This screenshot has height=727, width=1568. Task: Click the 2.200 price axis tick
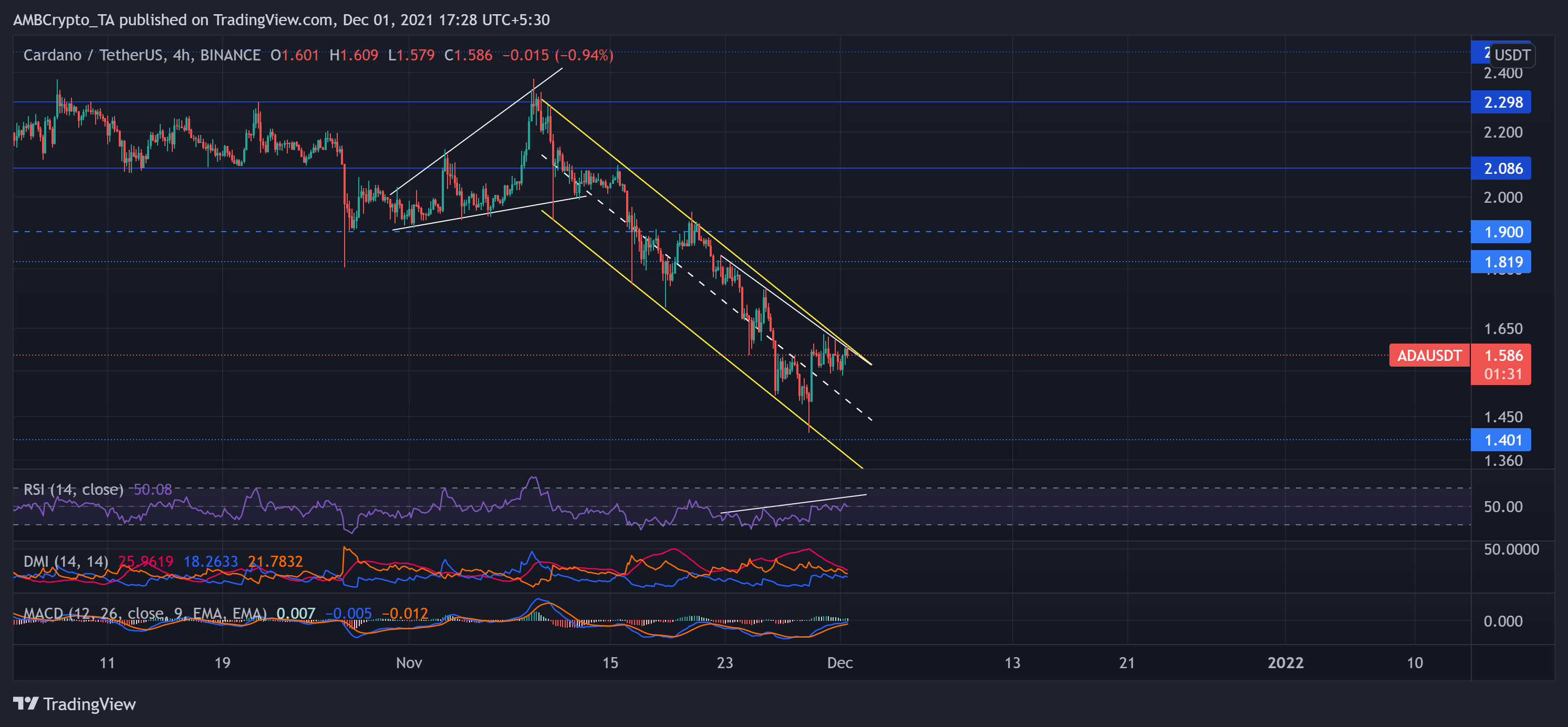tap(1503, 133)
